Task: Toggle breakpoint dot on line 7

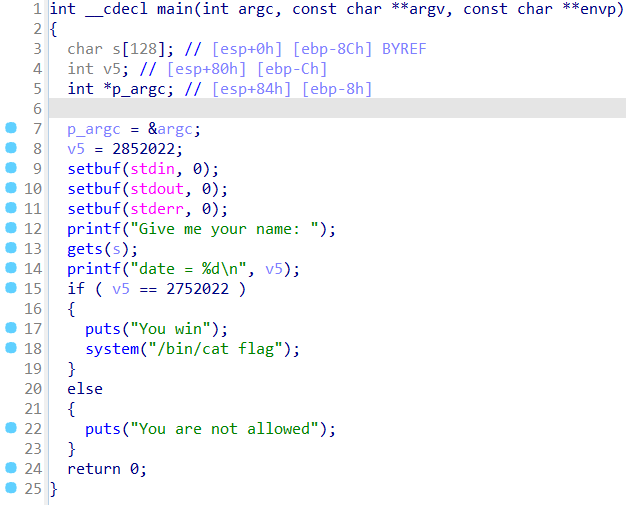Action: (x=11, y=128)
